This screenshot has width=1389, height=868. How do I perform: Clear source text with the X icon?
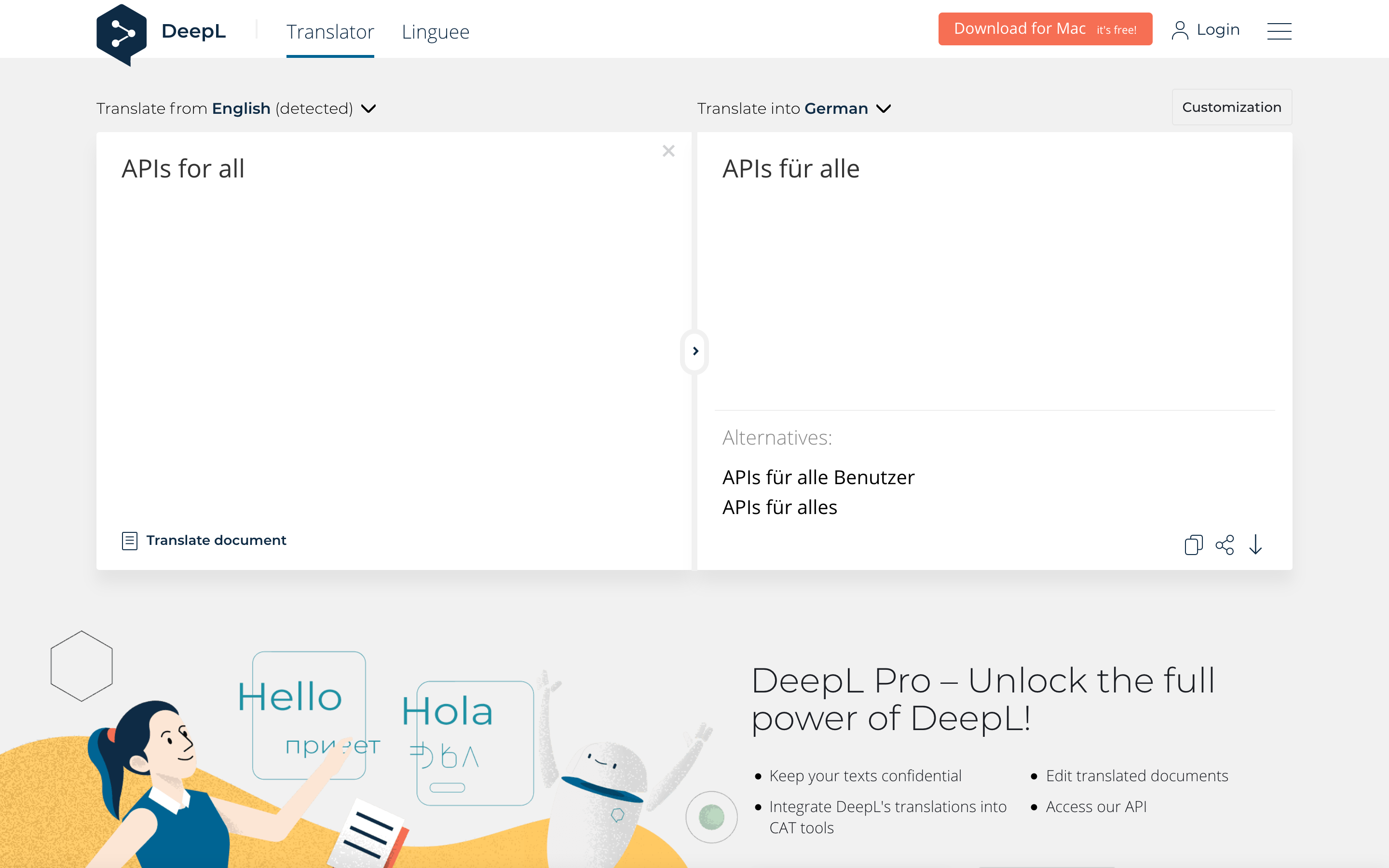coord(668,151)
